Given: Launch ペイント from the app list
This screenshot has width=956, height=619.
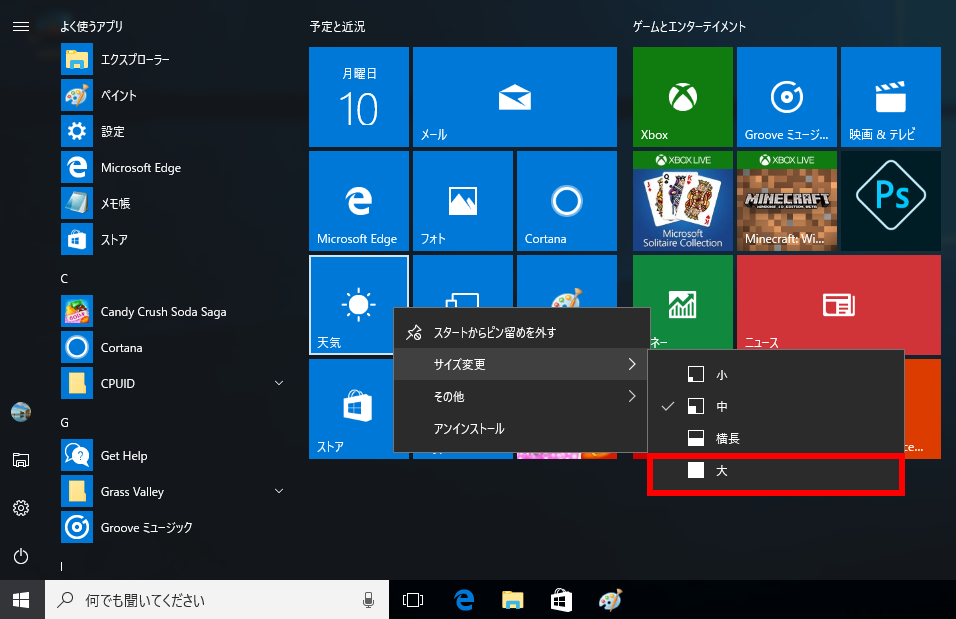Looking at the screenshot, I should [x=174, y=96].
